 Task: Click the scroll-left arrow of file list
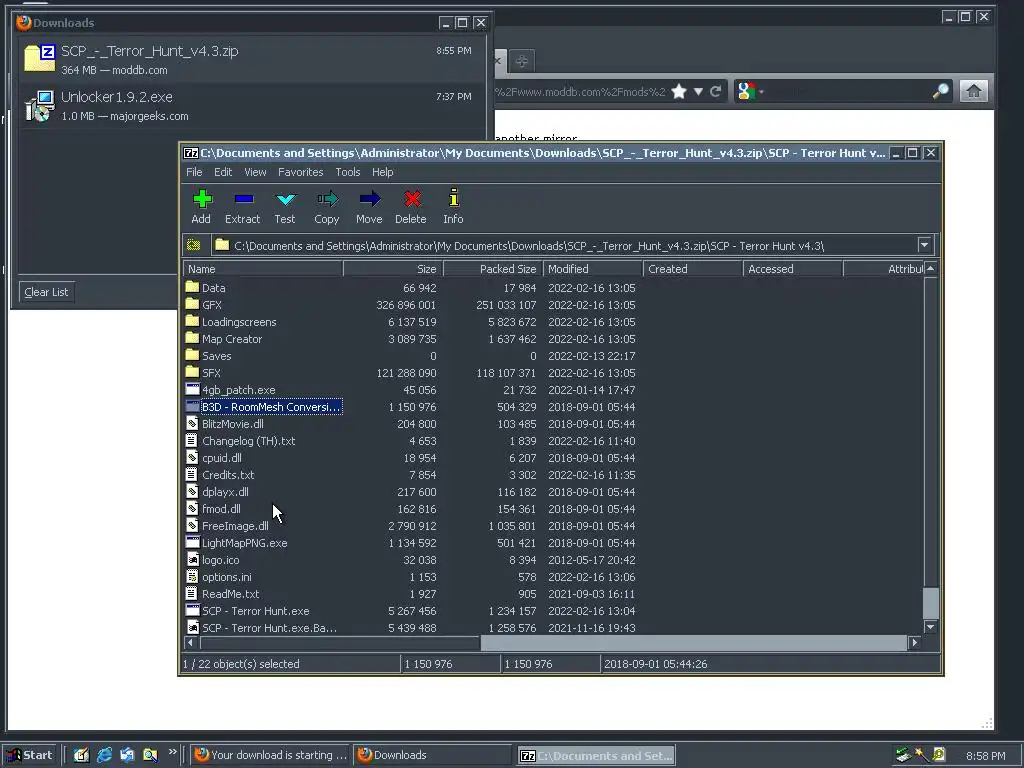(x=191, y=643)
